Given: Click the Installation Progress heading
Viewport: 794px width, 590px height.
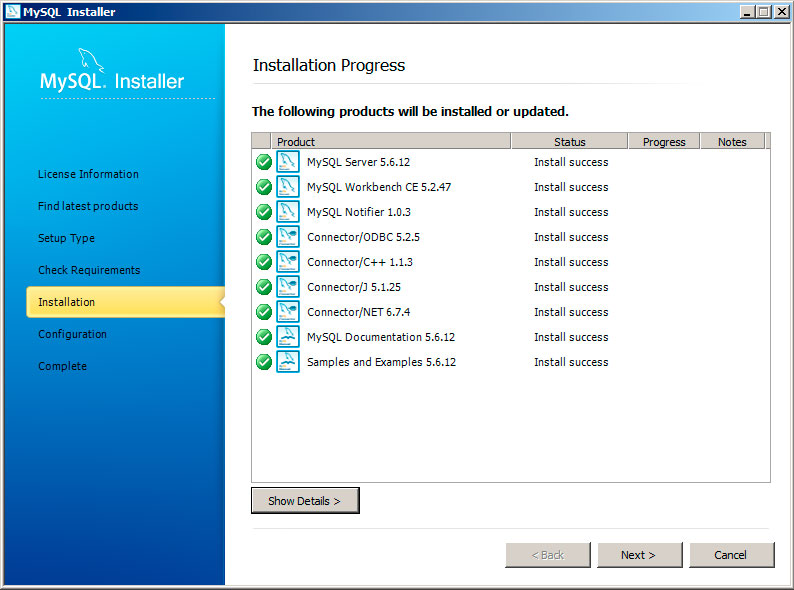Looking at the screenshot, I should click(329, 65).
